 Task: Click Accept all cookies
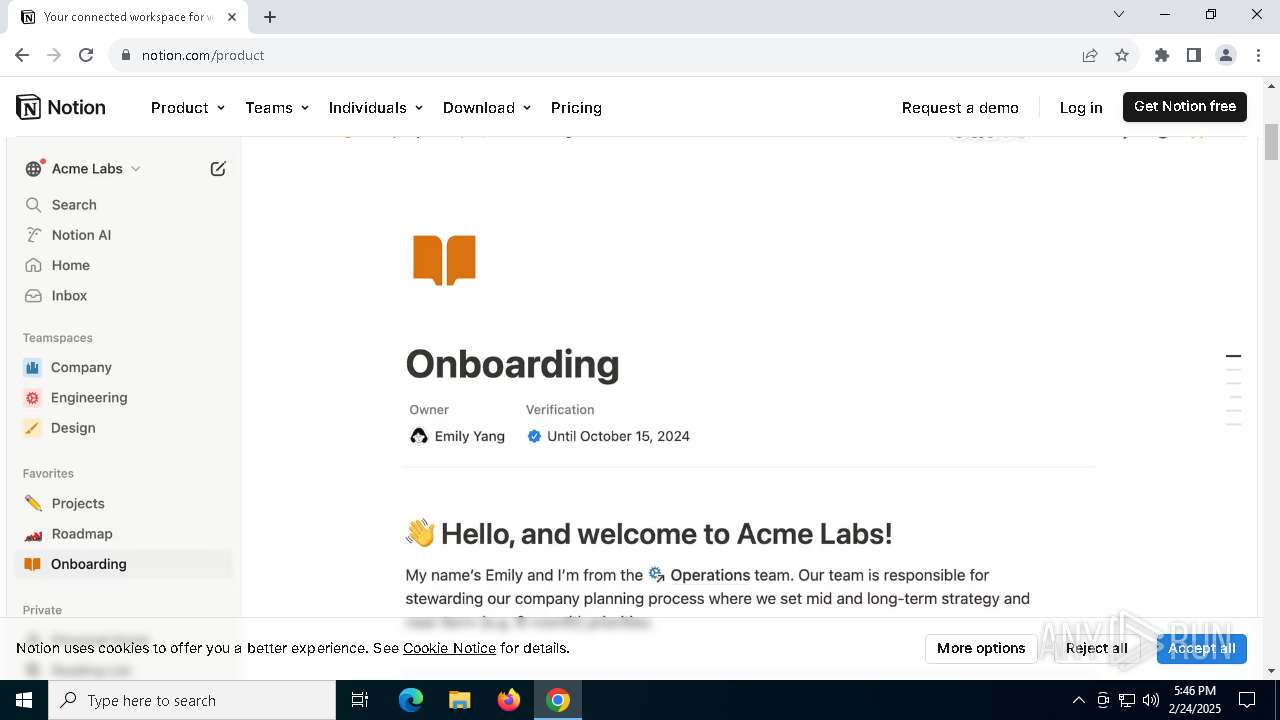tap(1202, 648)
